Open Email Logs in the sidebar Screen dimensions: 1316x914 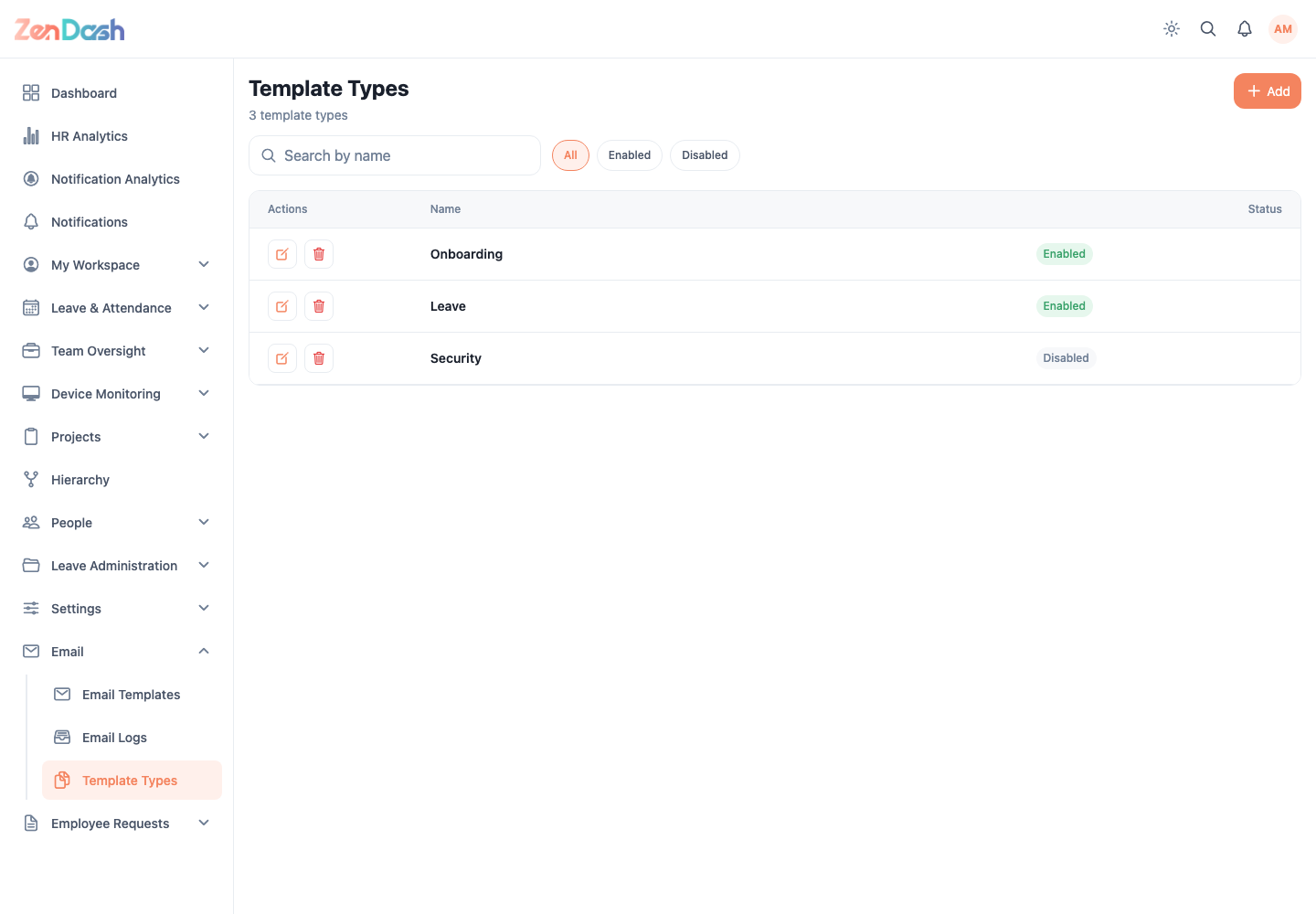pyautogui.click(x=132, y=738)
